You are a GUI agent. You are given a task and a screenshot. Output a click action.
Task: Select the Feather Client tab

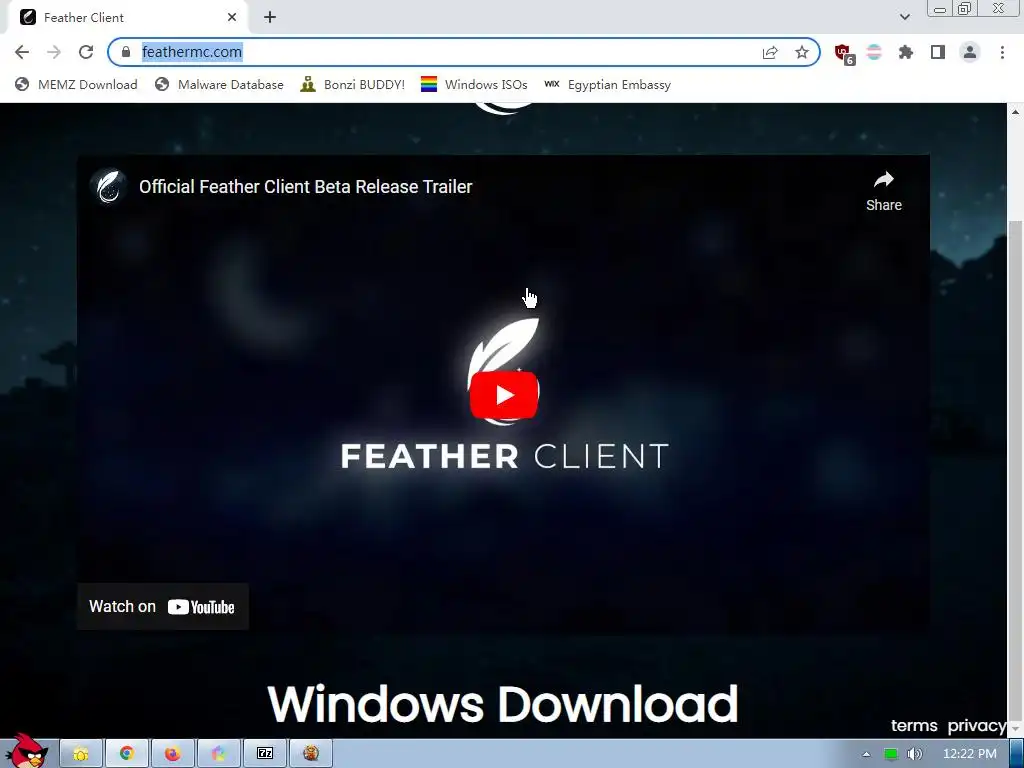click(127, 18)
